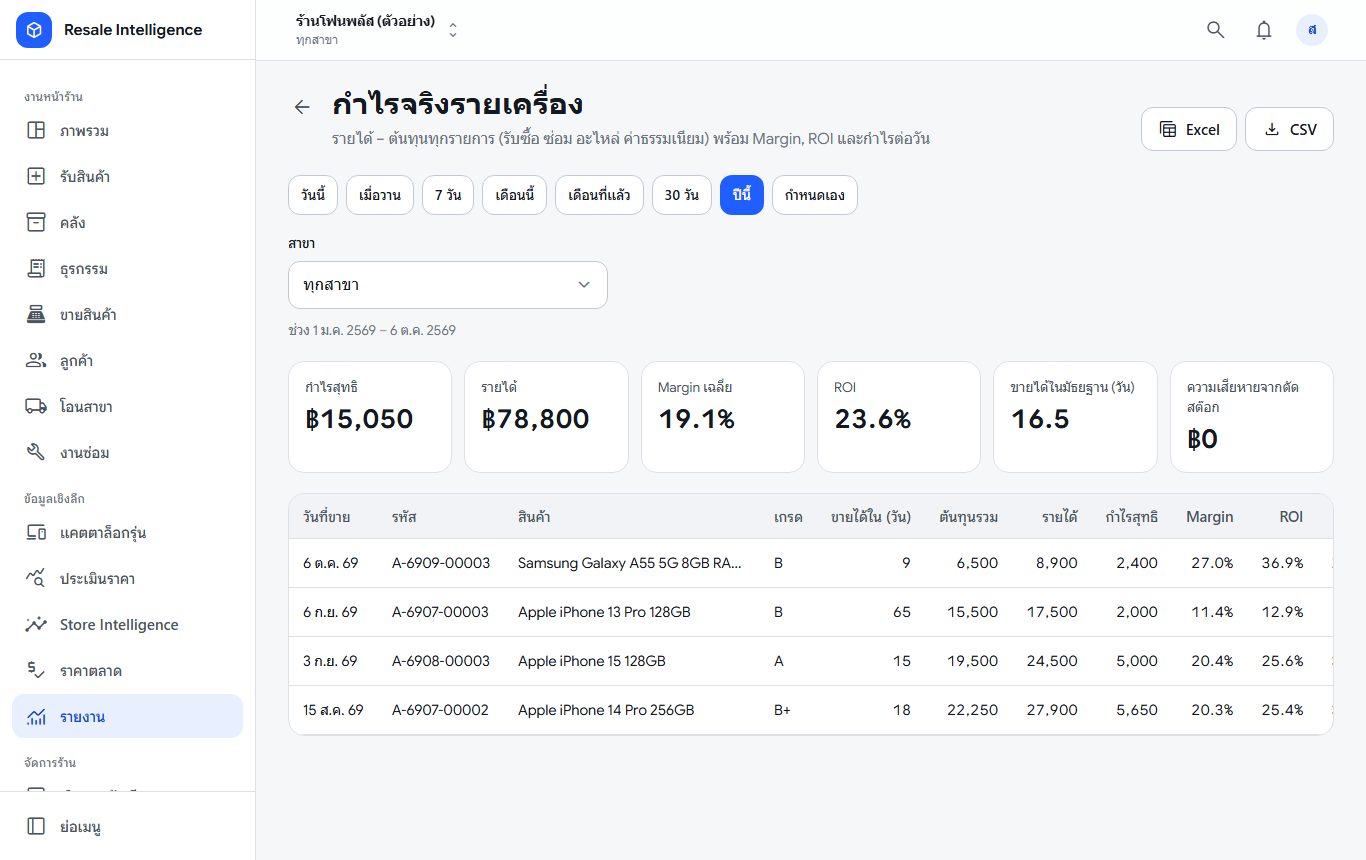Image resolution: width=1366 pixels, height=860 pixels.
Task: Click the รายงาน bar chart icon
Action: (x=36, y=717)
